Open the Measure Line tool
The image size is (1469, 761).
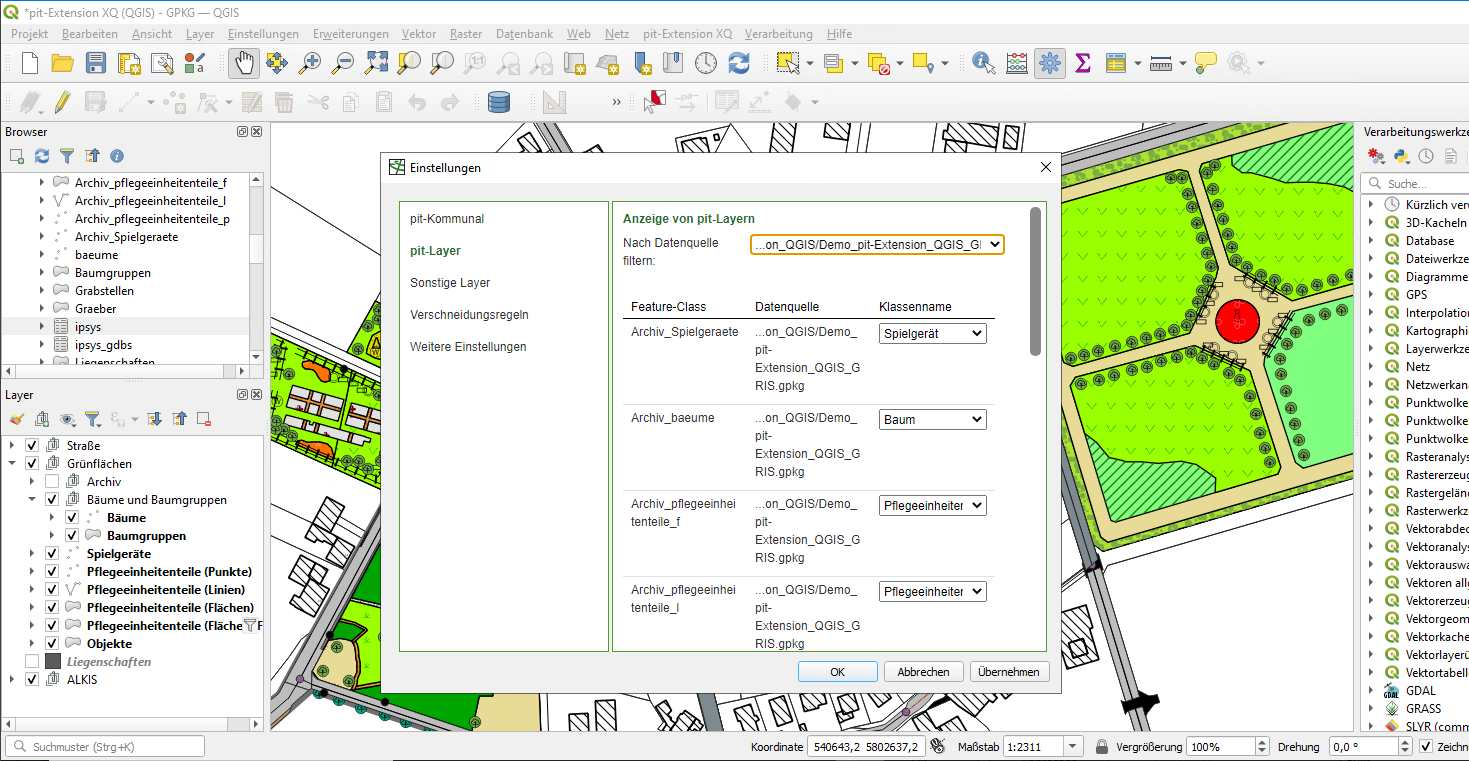[1160, 62]
